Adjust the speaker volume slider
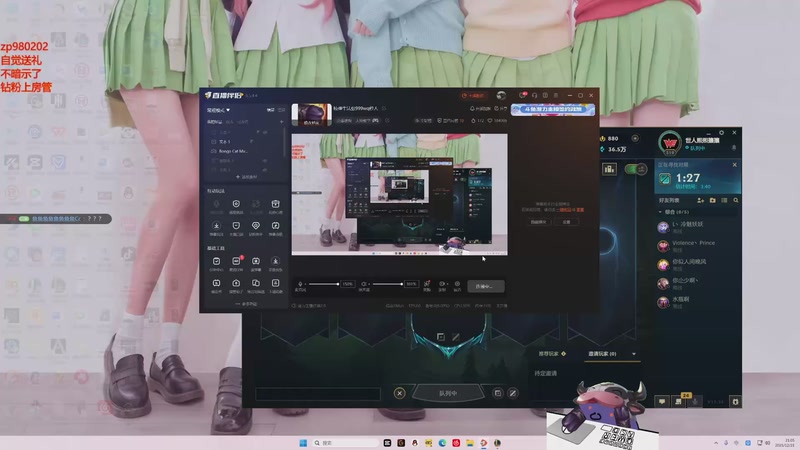This screenshot has height=450, width=800. (388, 284)
